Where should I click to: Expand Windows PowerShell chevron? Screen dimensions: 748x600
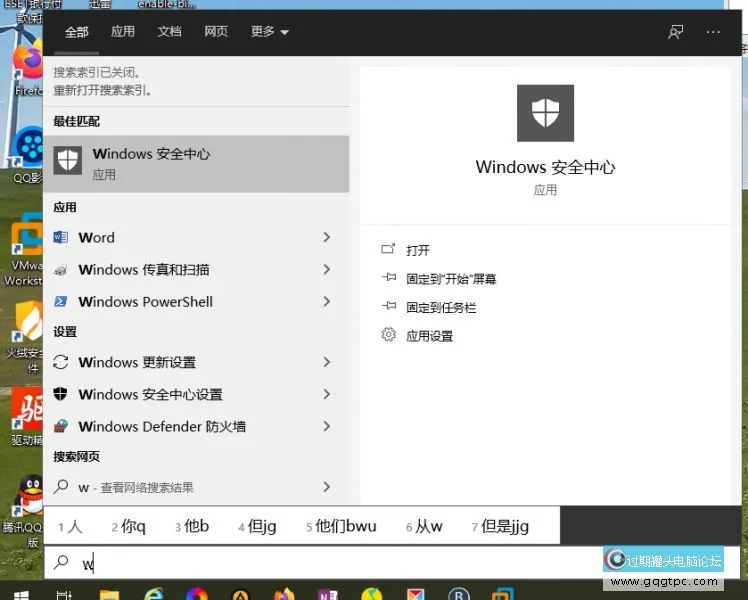[327, 301]
